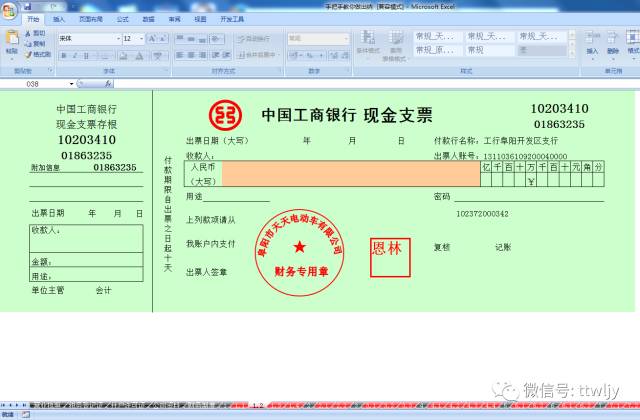Apply the 常规_原... cell style

pos(437,50)
